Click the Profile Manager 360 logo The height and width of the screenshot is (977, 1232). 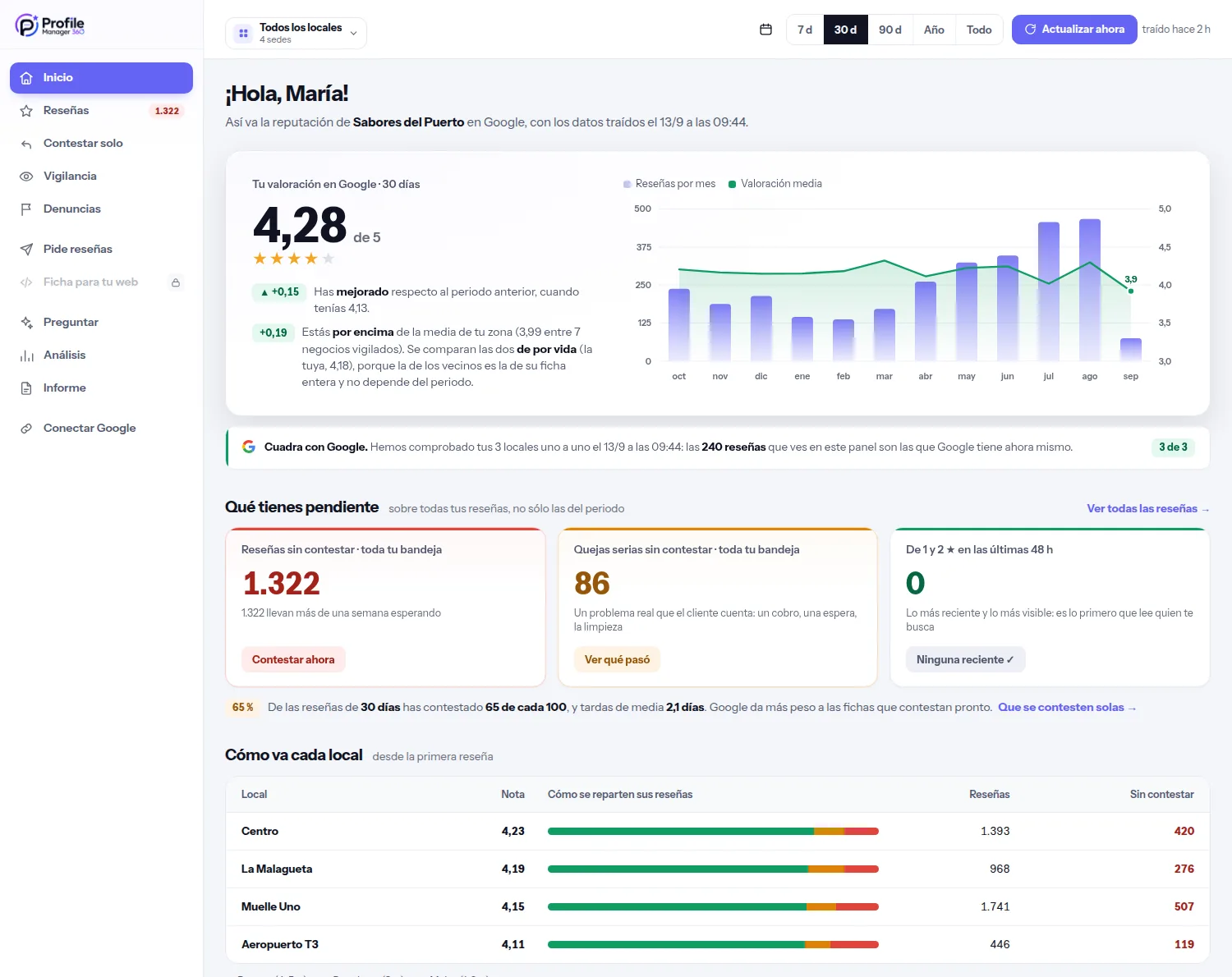[50, 25]
